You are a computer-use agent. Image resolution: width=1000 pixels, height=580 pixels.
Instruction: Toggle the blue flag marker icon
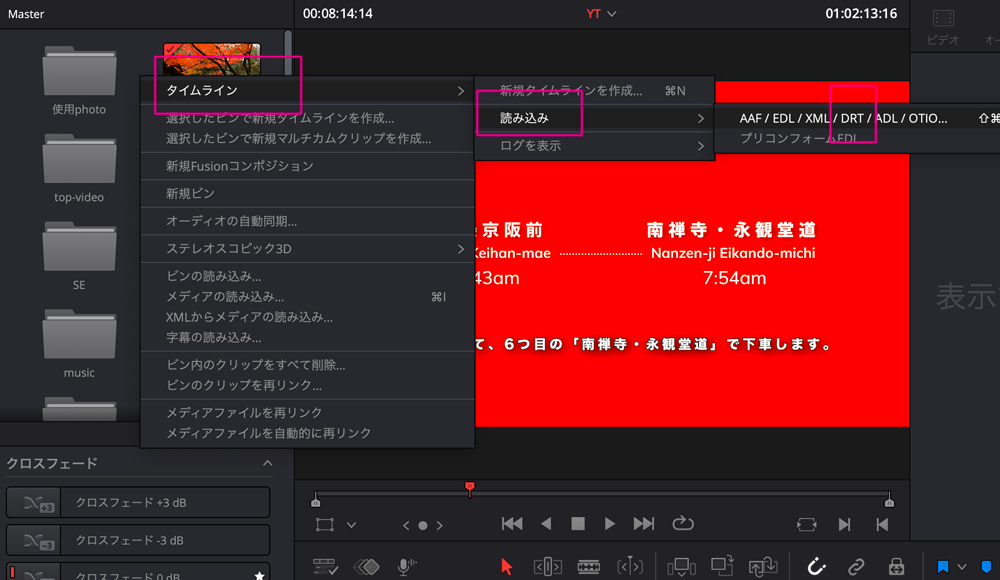941,565
